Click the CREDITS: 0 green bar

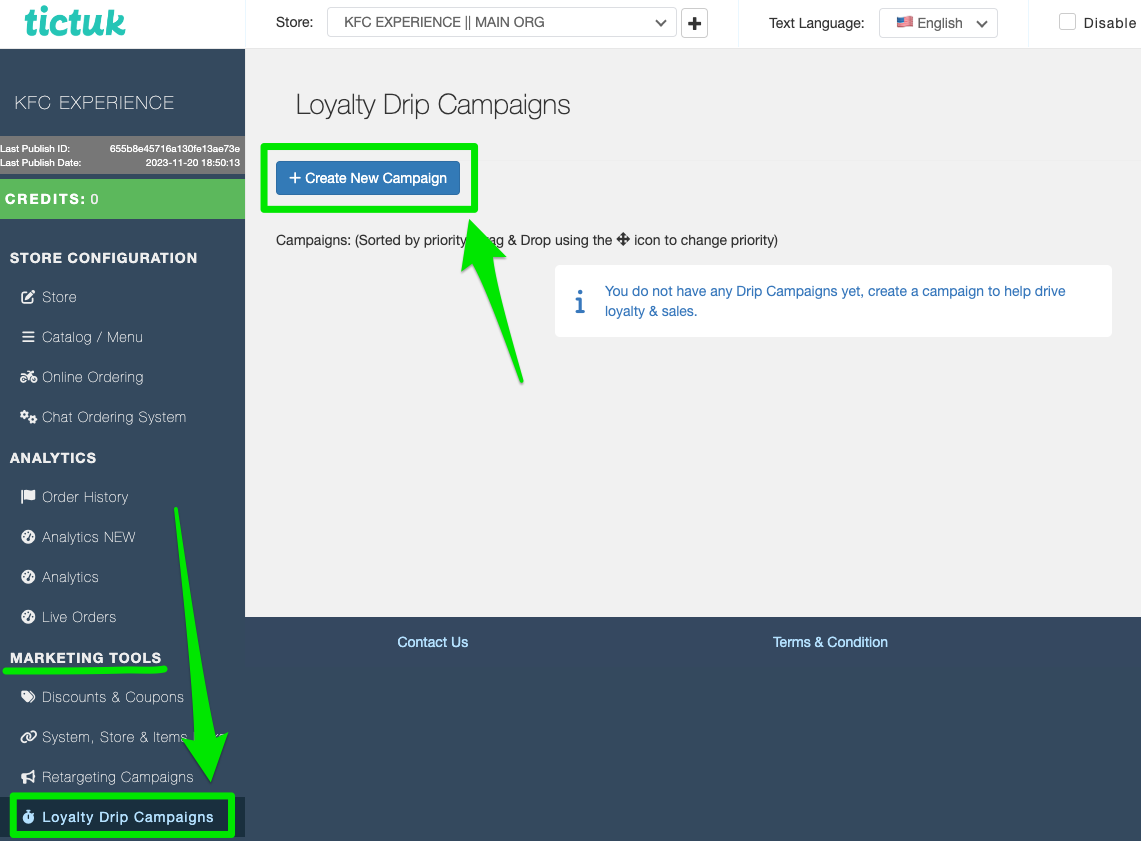pyautogui.click(x=122, y=199)
